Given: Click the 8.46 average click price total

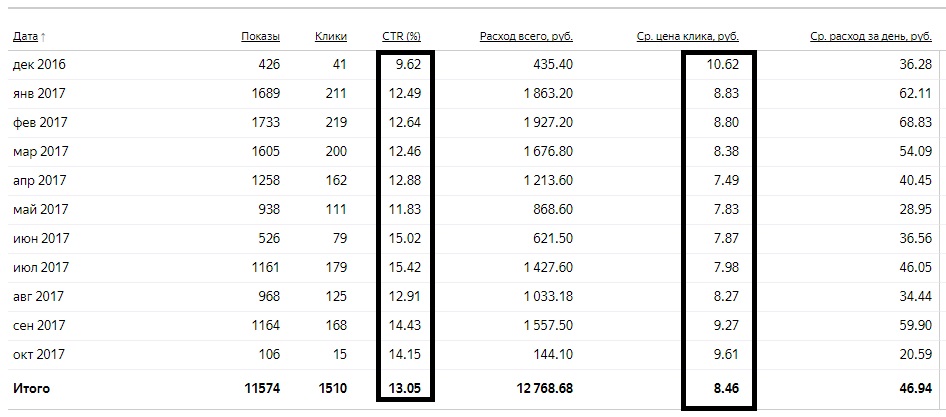Looking at the screenshot, I should pyautogui.click(x=726, y=388).
